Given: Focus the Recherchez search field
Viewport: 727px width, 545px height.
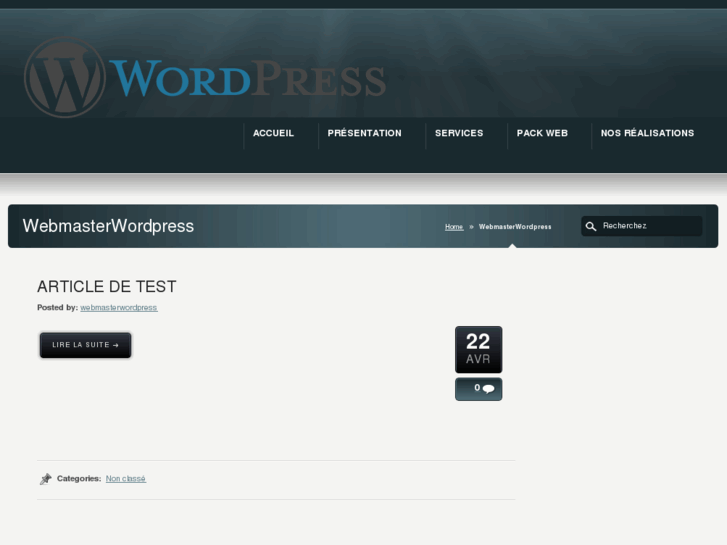Looking at the screenshot, I should tap(642, 226).
